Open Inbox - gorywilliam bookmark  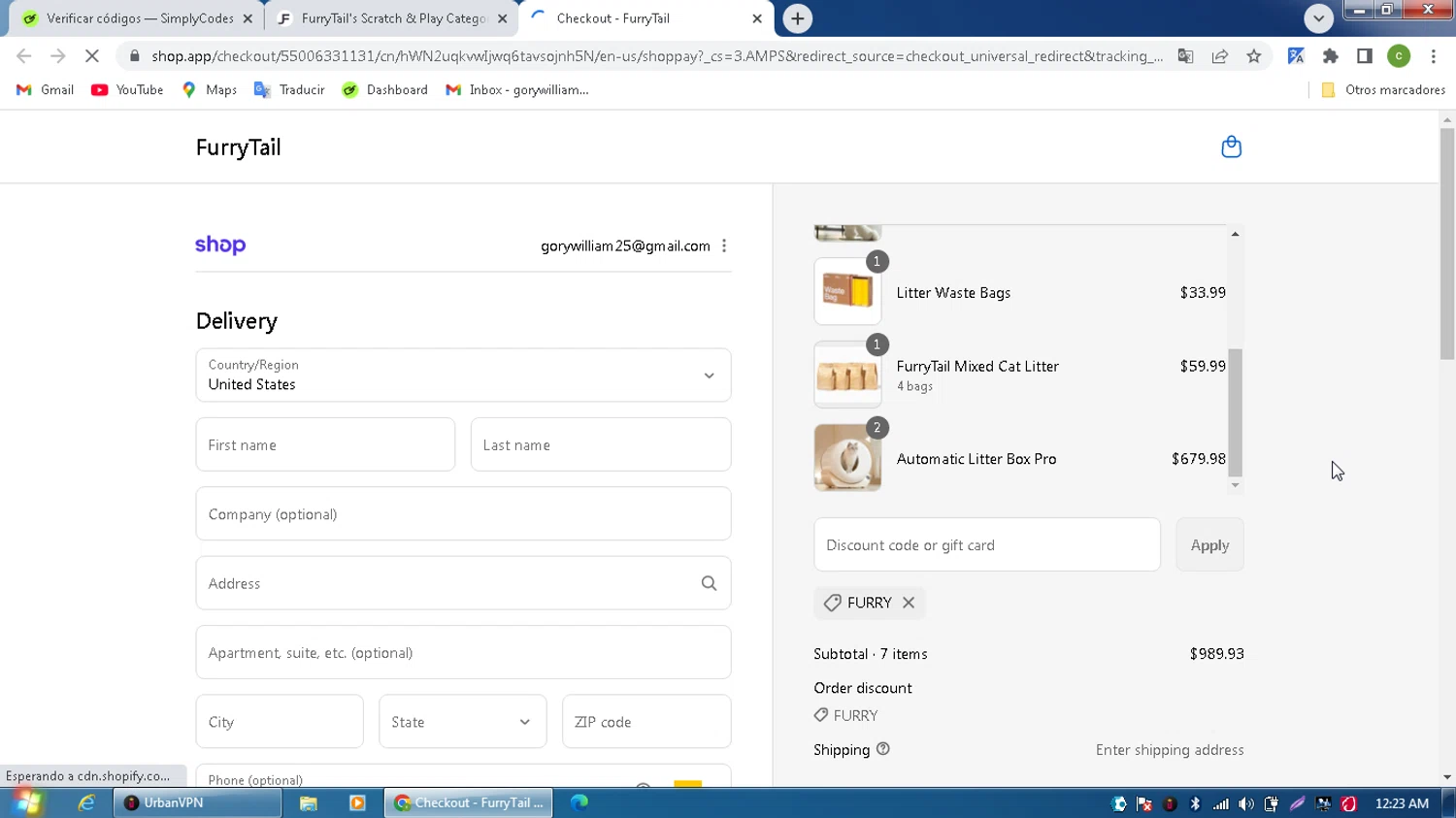[x=517, y=89]
